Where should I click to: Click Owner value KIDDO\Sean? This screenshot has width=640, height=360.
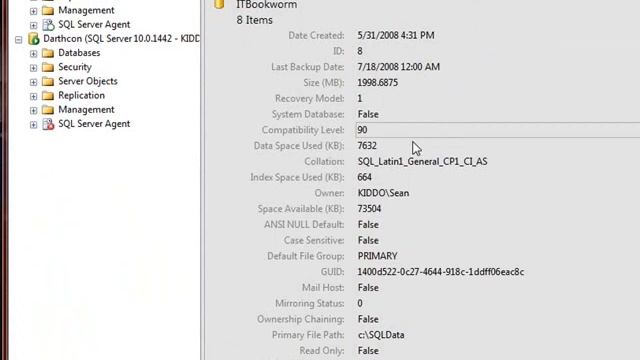pyautogui.click(x=383, y=193)
